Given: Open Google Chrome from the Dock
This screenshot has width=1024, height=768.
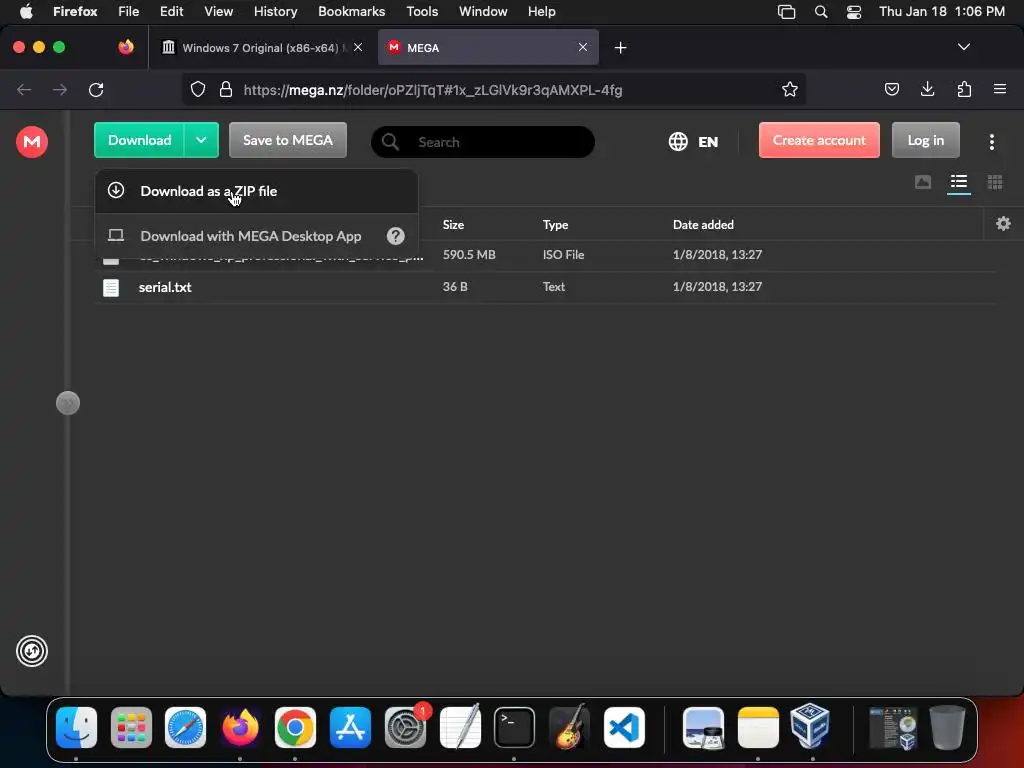Looking at the screenshot, I should coord(295,728).
